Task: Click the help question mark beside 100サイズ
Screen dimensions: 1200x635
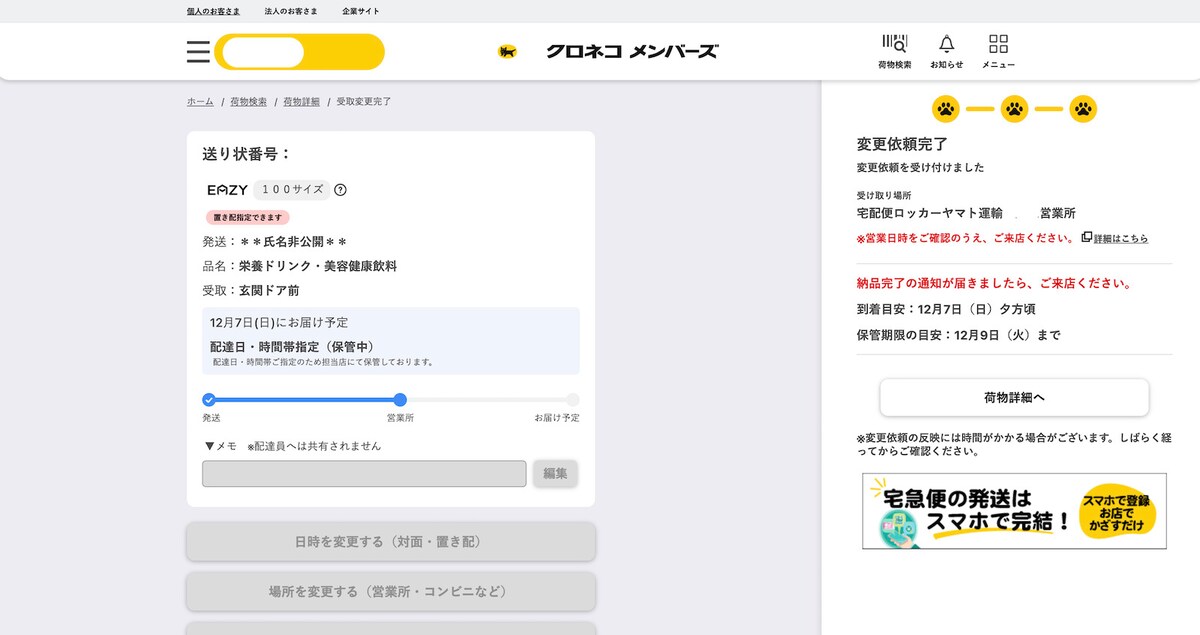Action: [x=340, y=190]
